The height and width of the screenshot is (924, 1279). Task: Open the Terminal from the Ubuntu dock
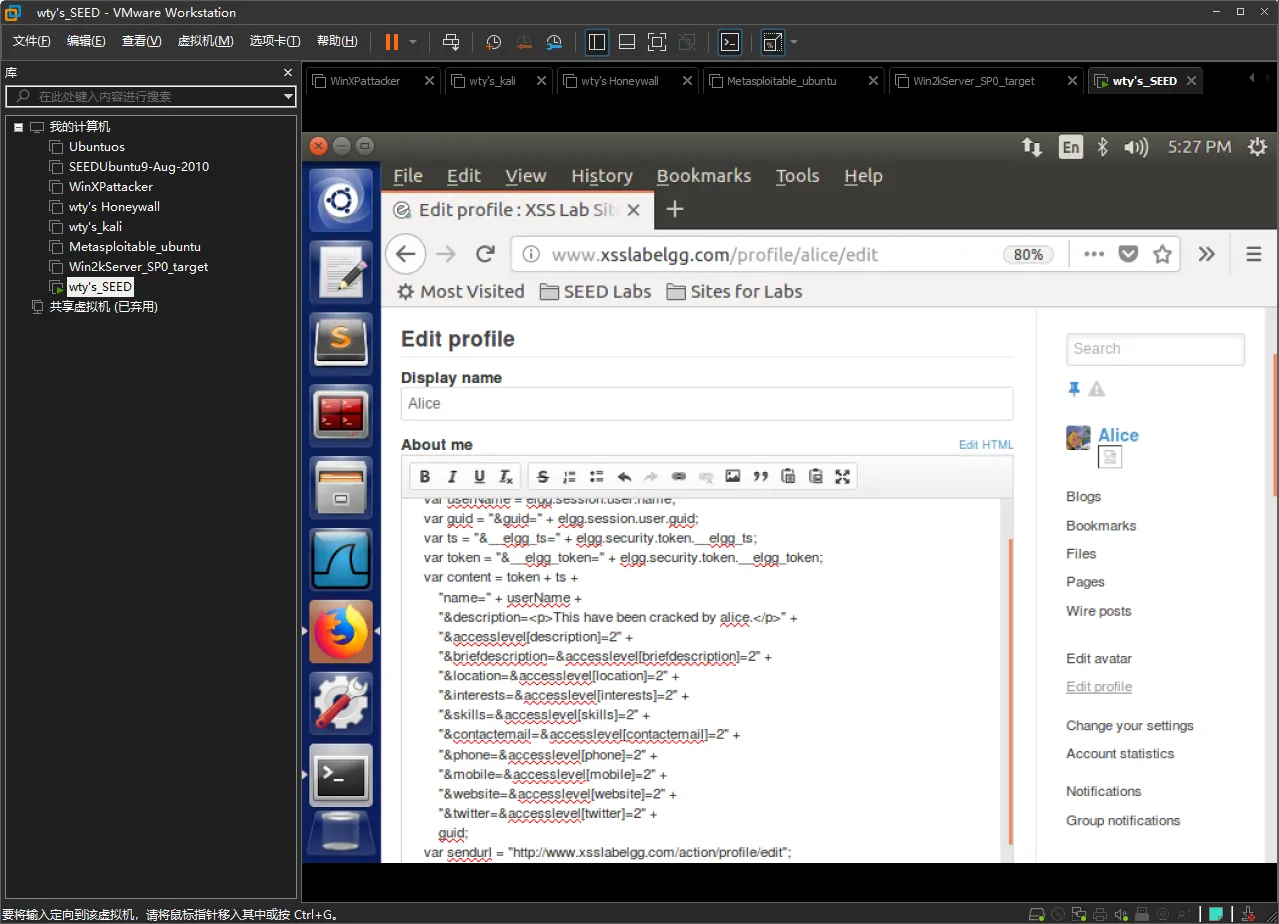click(x=341, y=775)
